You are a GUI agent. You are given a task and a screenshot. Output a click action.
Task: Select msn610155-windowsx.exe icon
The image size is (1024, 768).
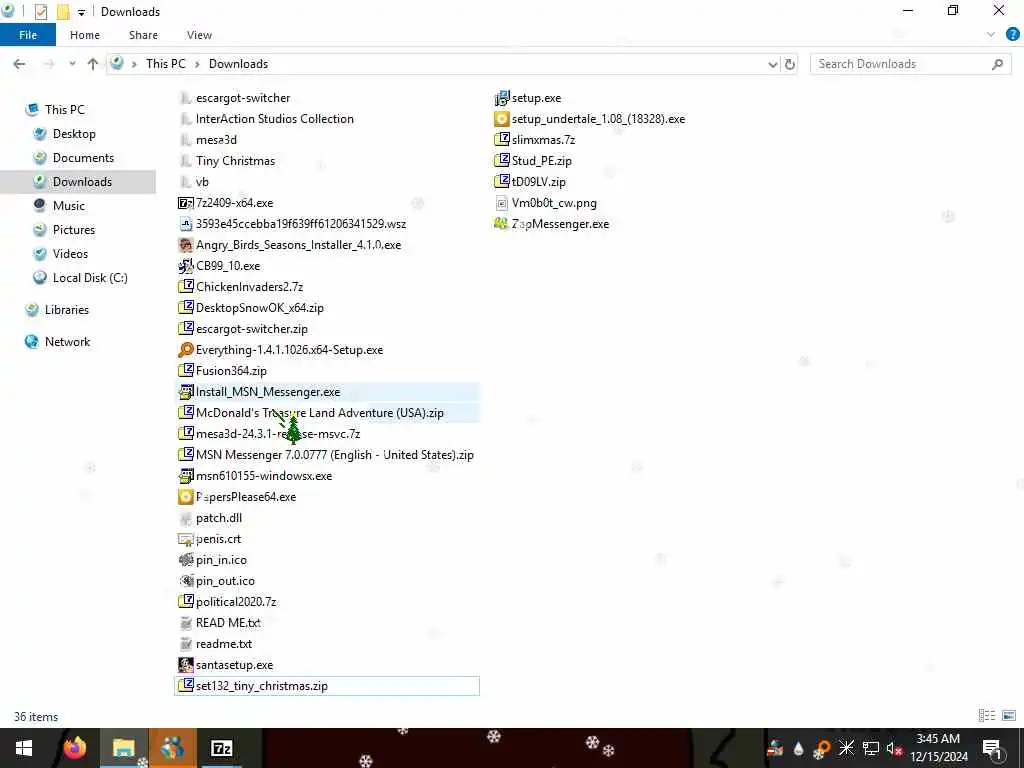[186, 476]
